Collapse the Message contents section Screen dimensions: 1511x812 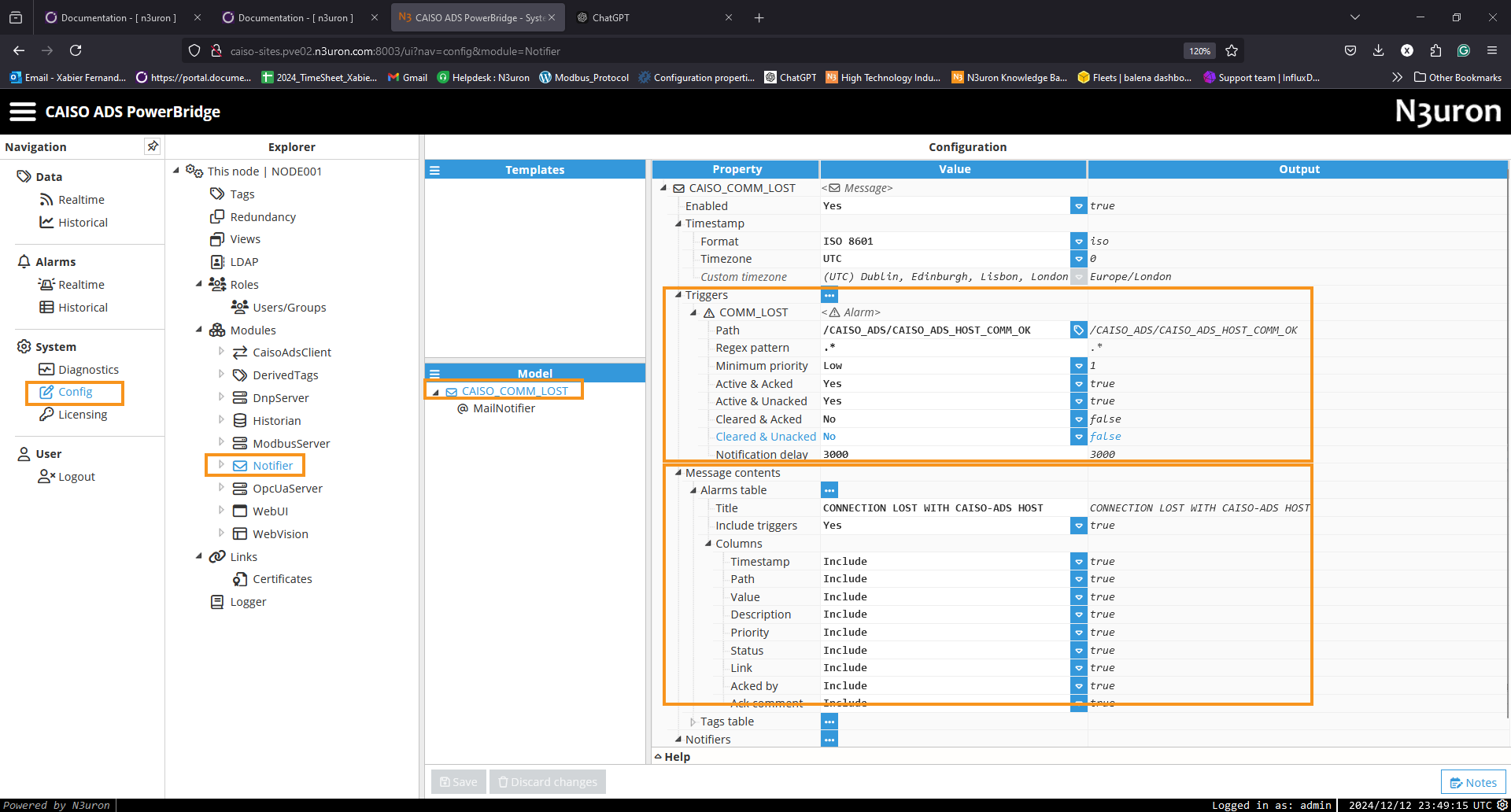point(678,472)
